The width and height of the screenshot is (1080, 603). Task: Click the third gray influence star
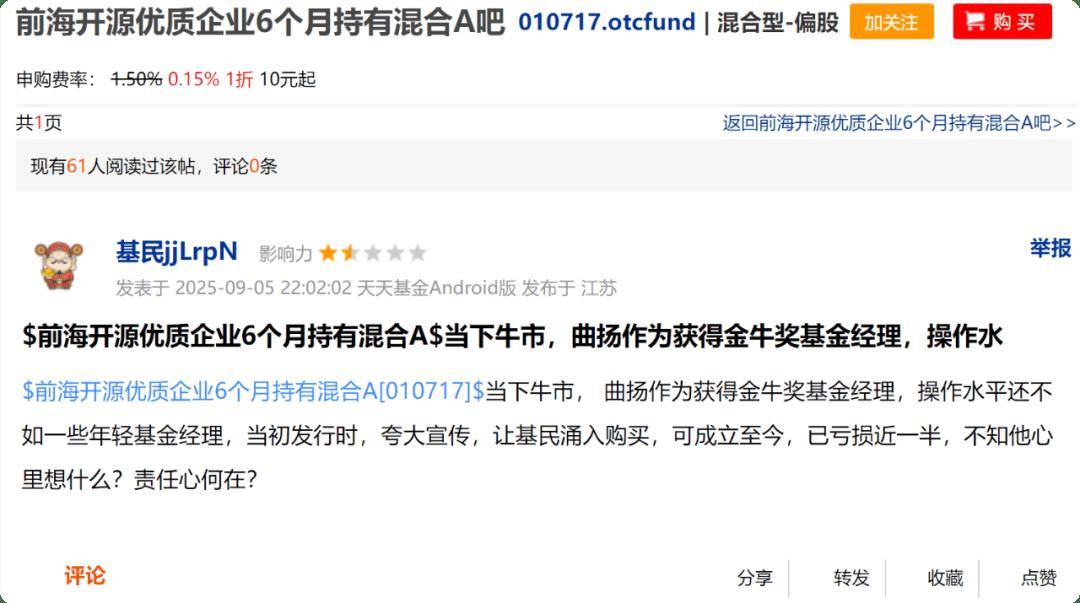point(373,254)
